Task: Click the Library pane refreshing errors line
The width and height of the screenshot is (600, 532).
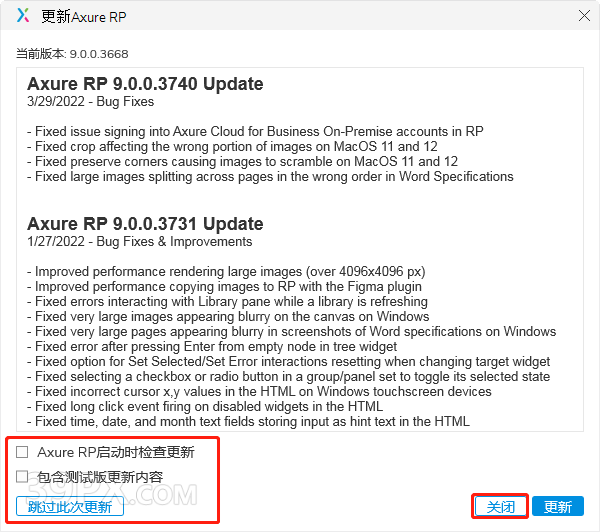Action: (x=227, y=301)
